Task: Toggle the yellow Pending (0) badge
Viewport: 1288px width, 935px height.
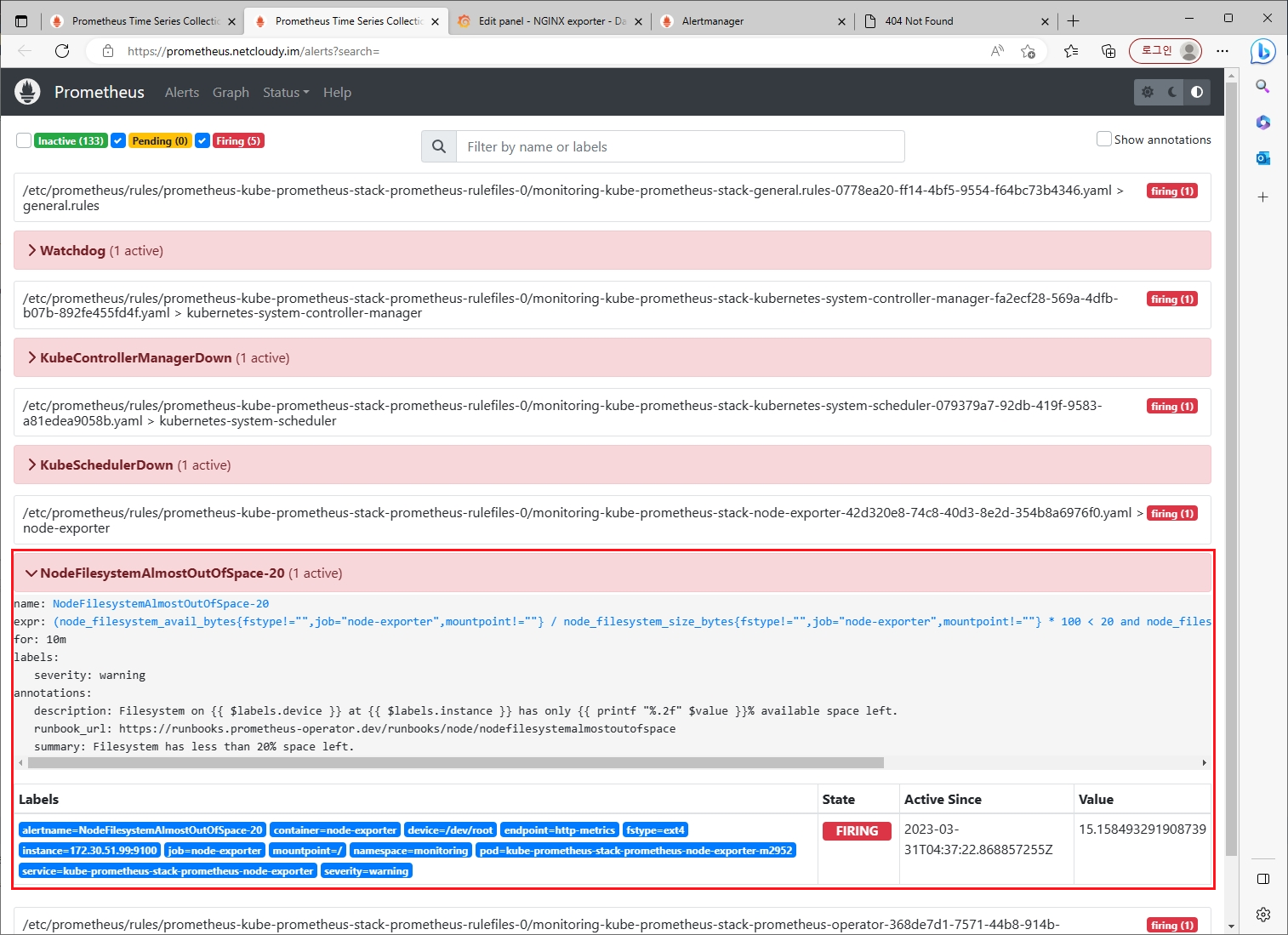Action: [160, 140]
